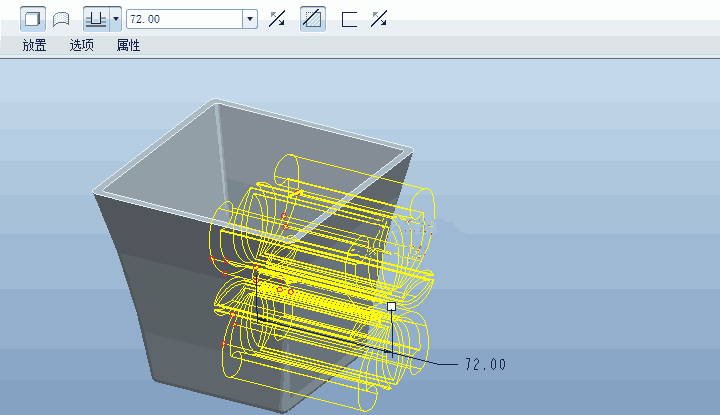This screenshot has width=720, height=415.
Task: Click the blind depth type icon
Action: pyautogui.click(x=96, y=19)
